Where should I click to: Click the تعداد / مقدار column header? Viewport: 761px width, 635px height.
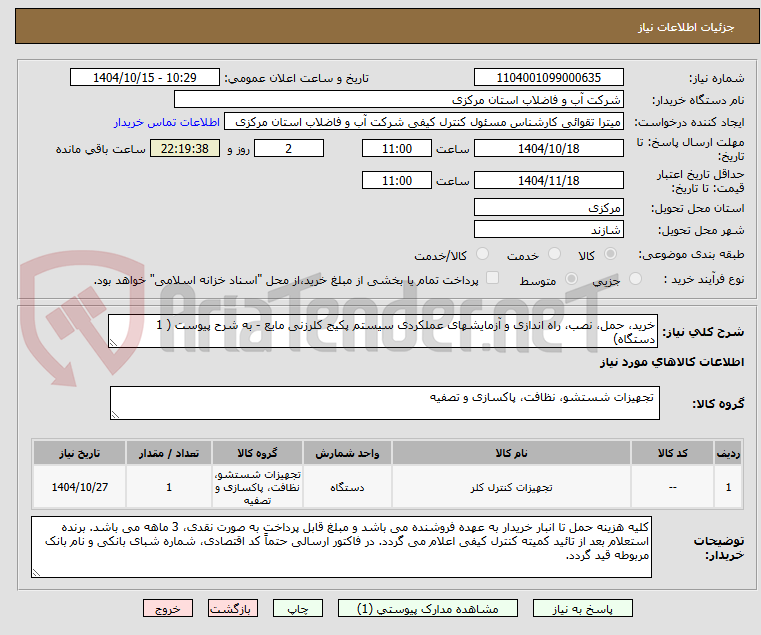[x=169, y=453]
